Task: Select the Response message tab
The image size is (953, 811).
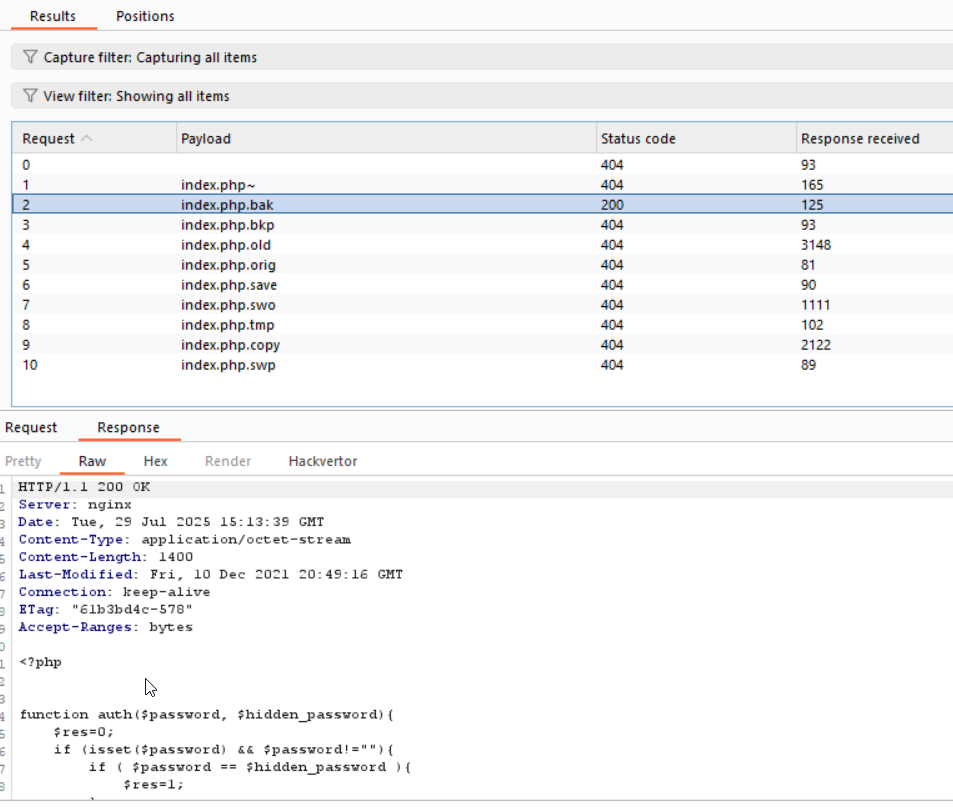Action: tap(128, 428)
